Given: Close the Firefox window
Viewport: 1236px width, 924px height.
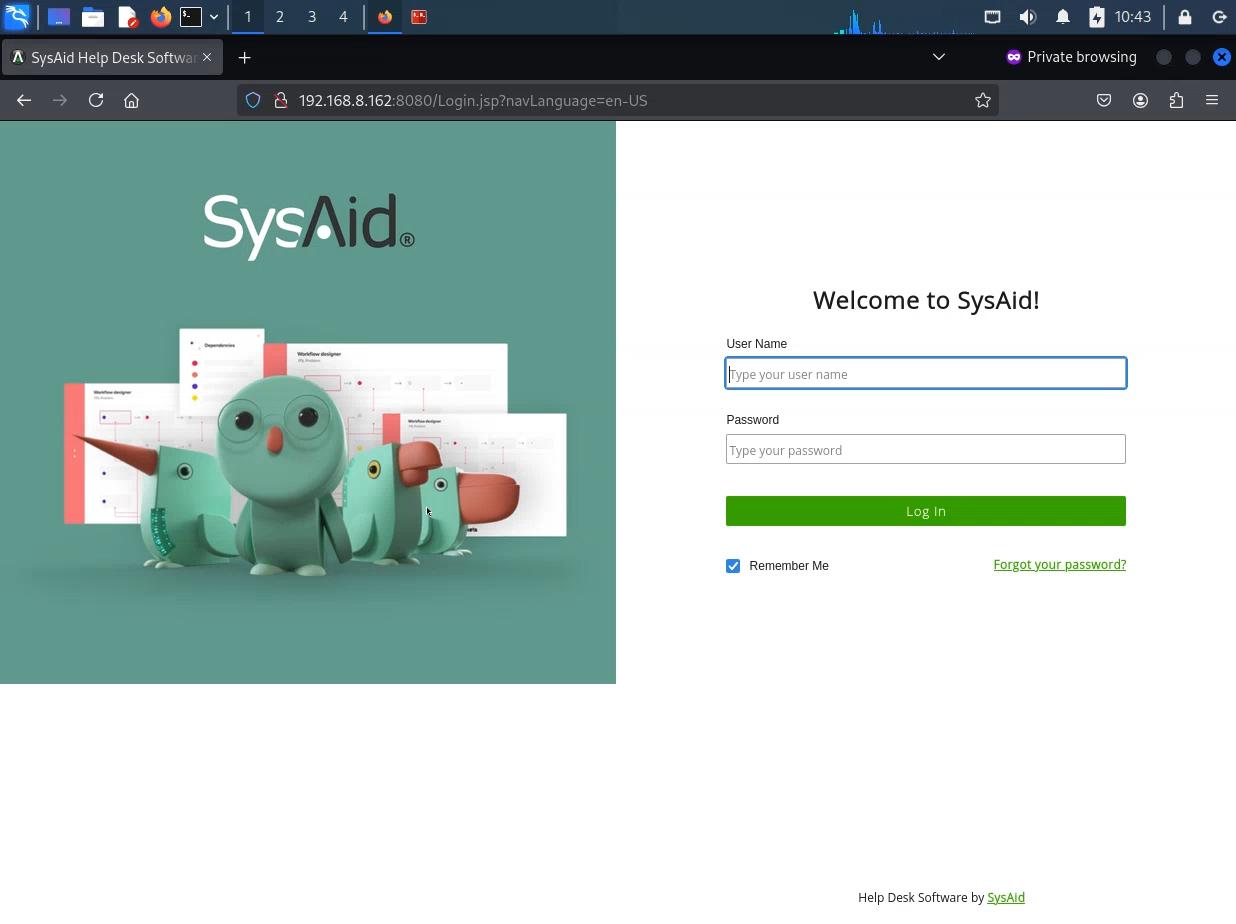Looking at the screenshot, I should click(1221, 57).
